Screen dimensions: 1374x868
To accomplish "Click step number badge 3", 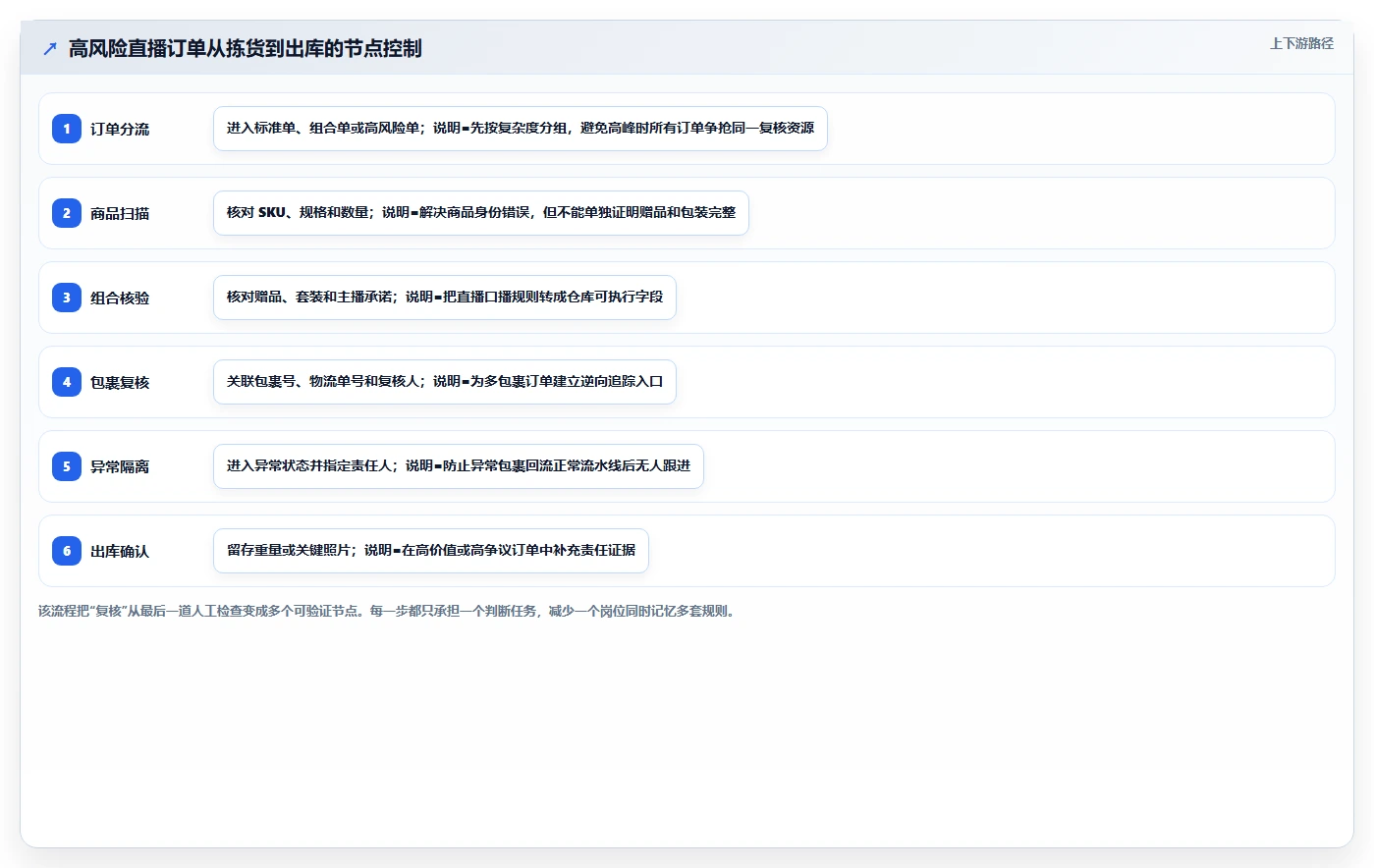I will 67,298.
